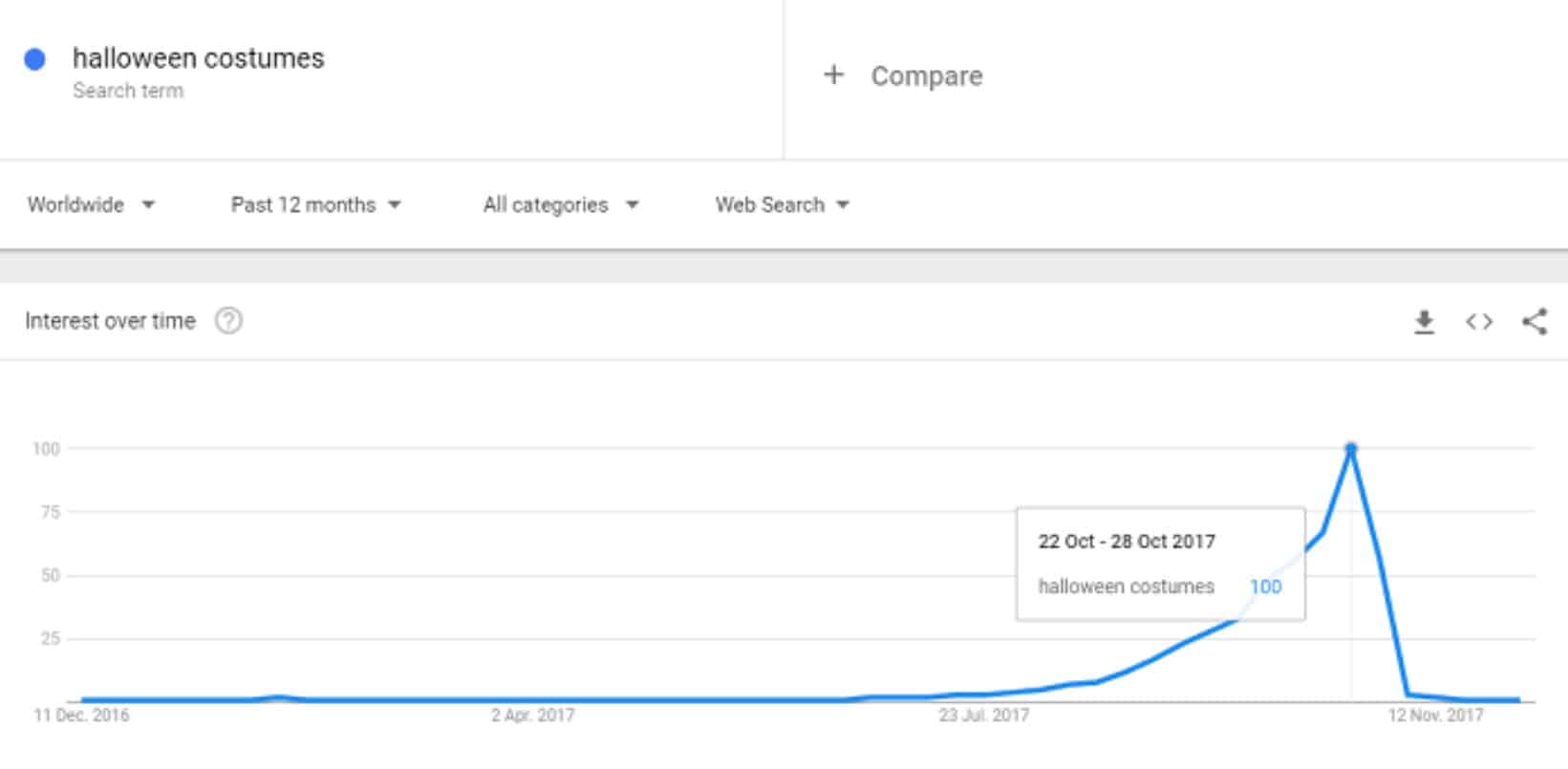Image resolution: width=1568 pixels, height=769 pixels.
Task: Click the Search term label
Action: coord(128,91)
